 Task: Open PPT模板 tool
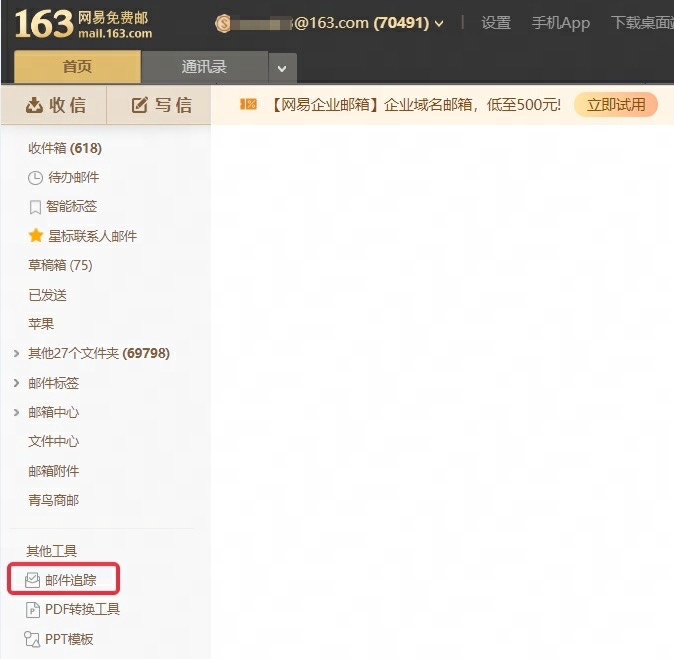[x=69, y=639]
